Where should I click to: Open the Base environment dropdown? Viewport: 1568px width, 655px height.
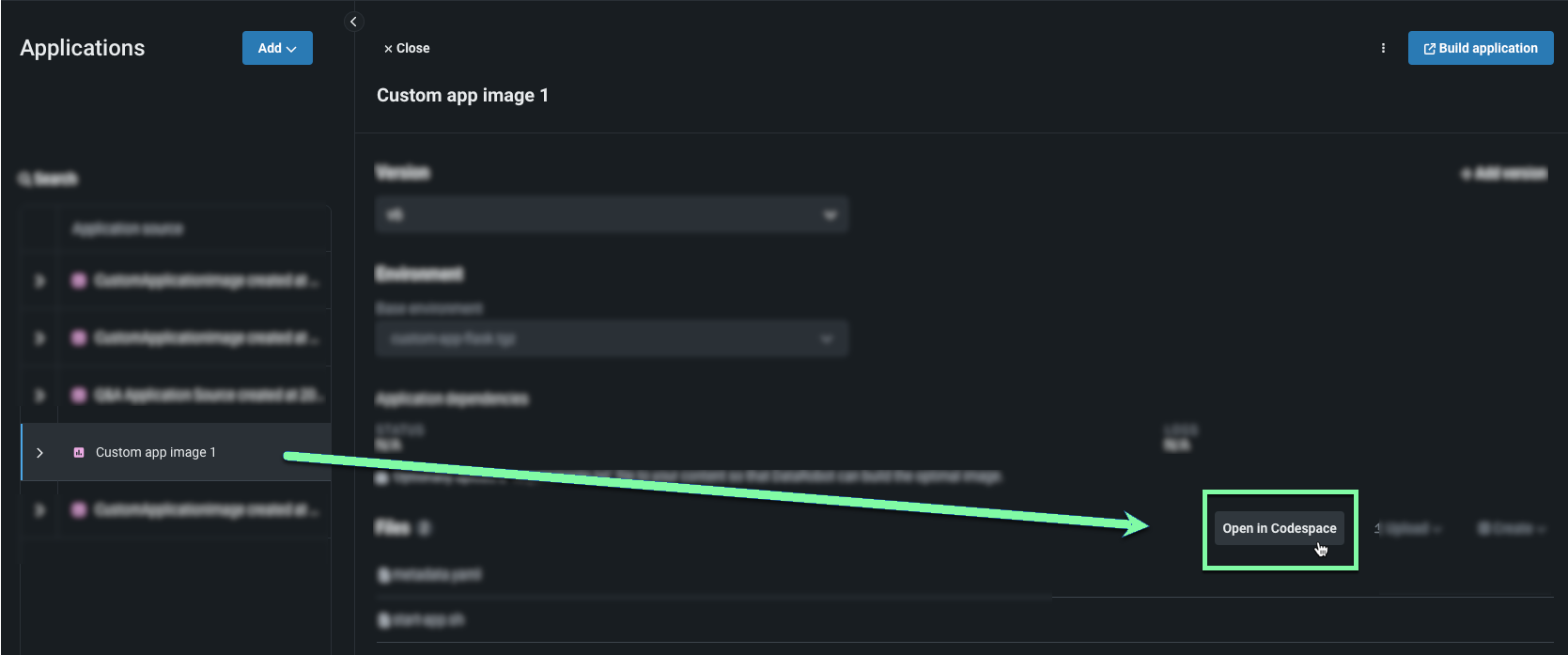coord(612,338)
